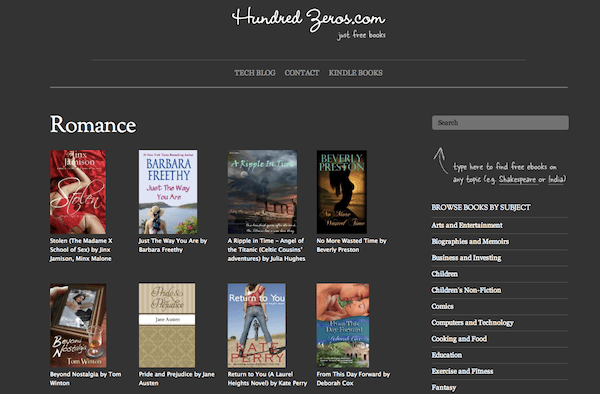View the No More Wasted Time cover

pos(342,192)
